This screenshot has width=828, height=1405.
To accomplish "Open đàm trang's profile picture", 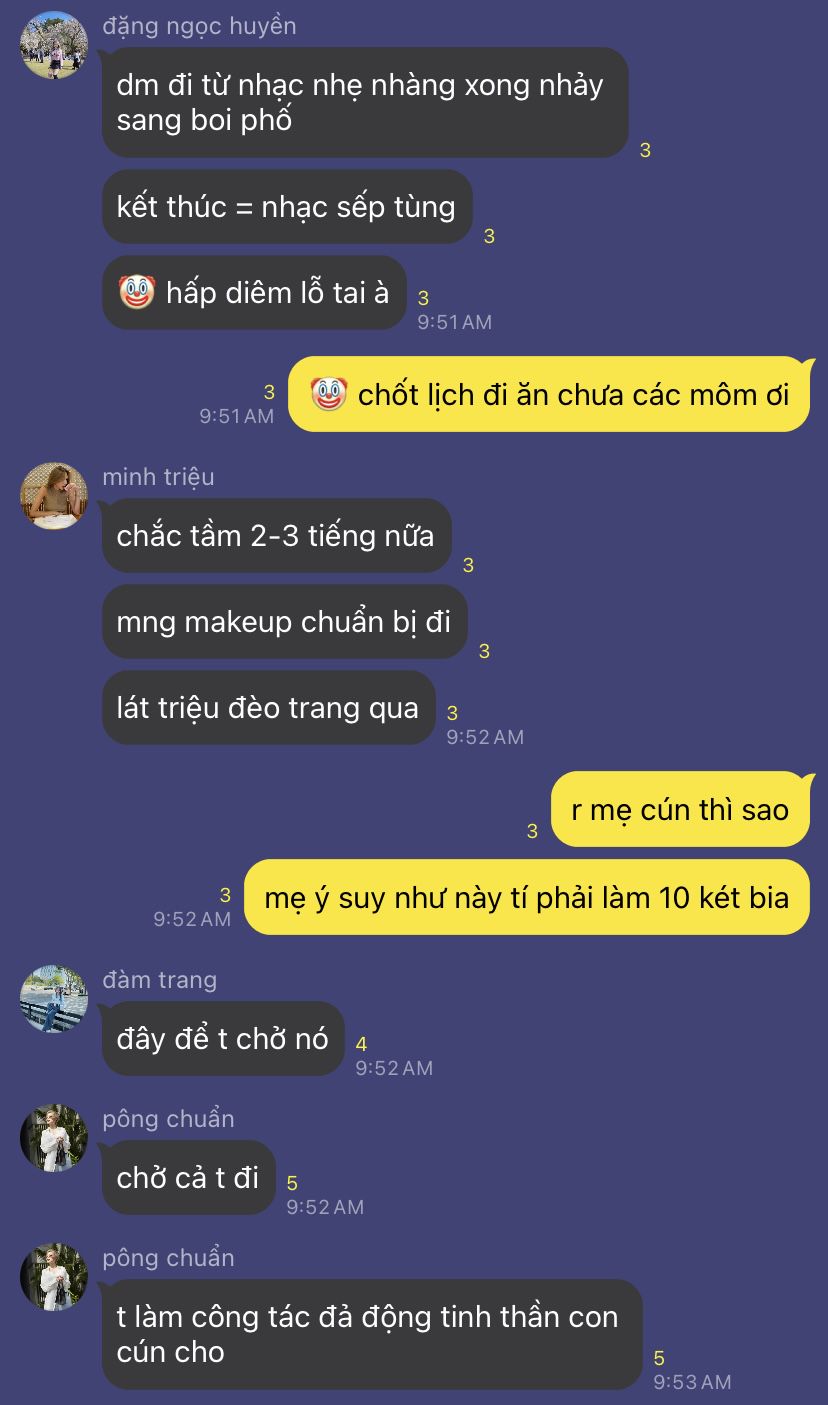I will (x=54, y=999).
